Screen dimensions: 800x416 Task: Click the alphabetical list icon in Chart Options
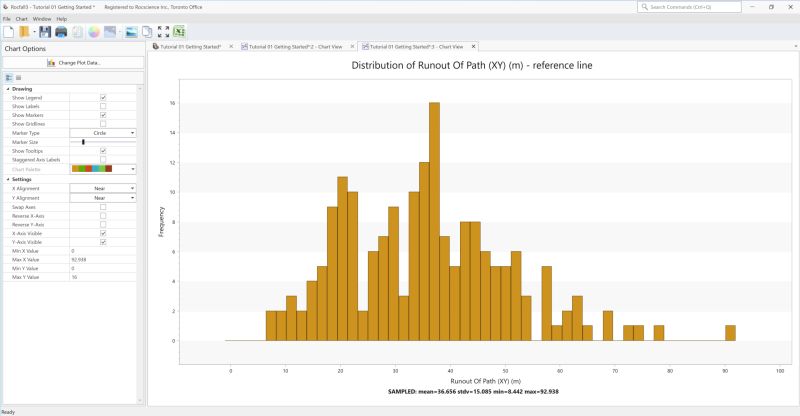click(x=18, y=78)
